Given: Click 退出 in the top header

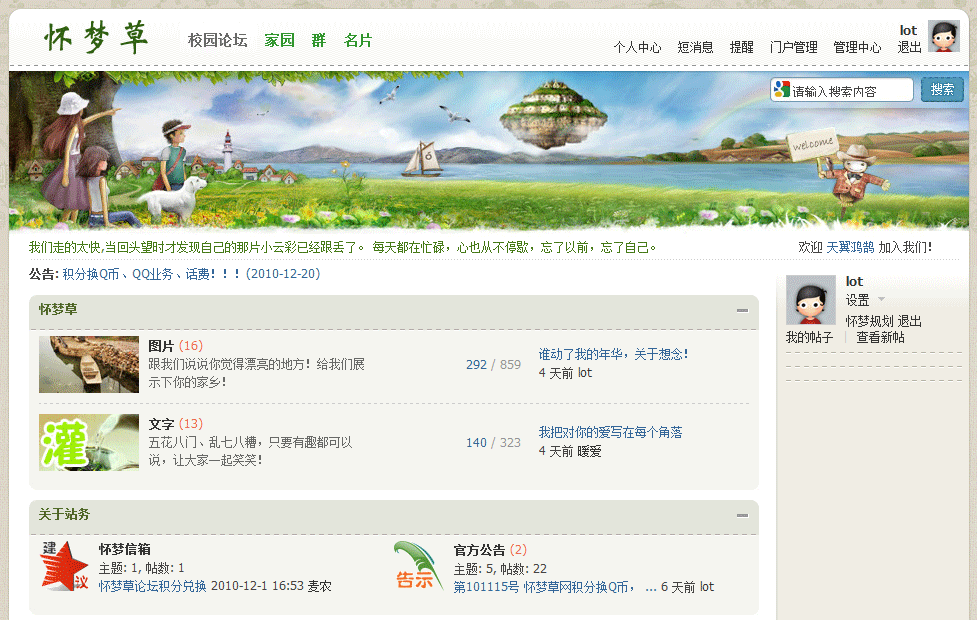Looking at the screenshot, I should point(909,47).
